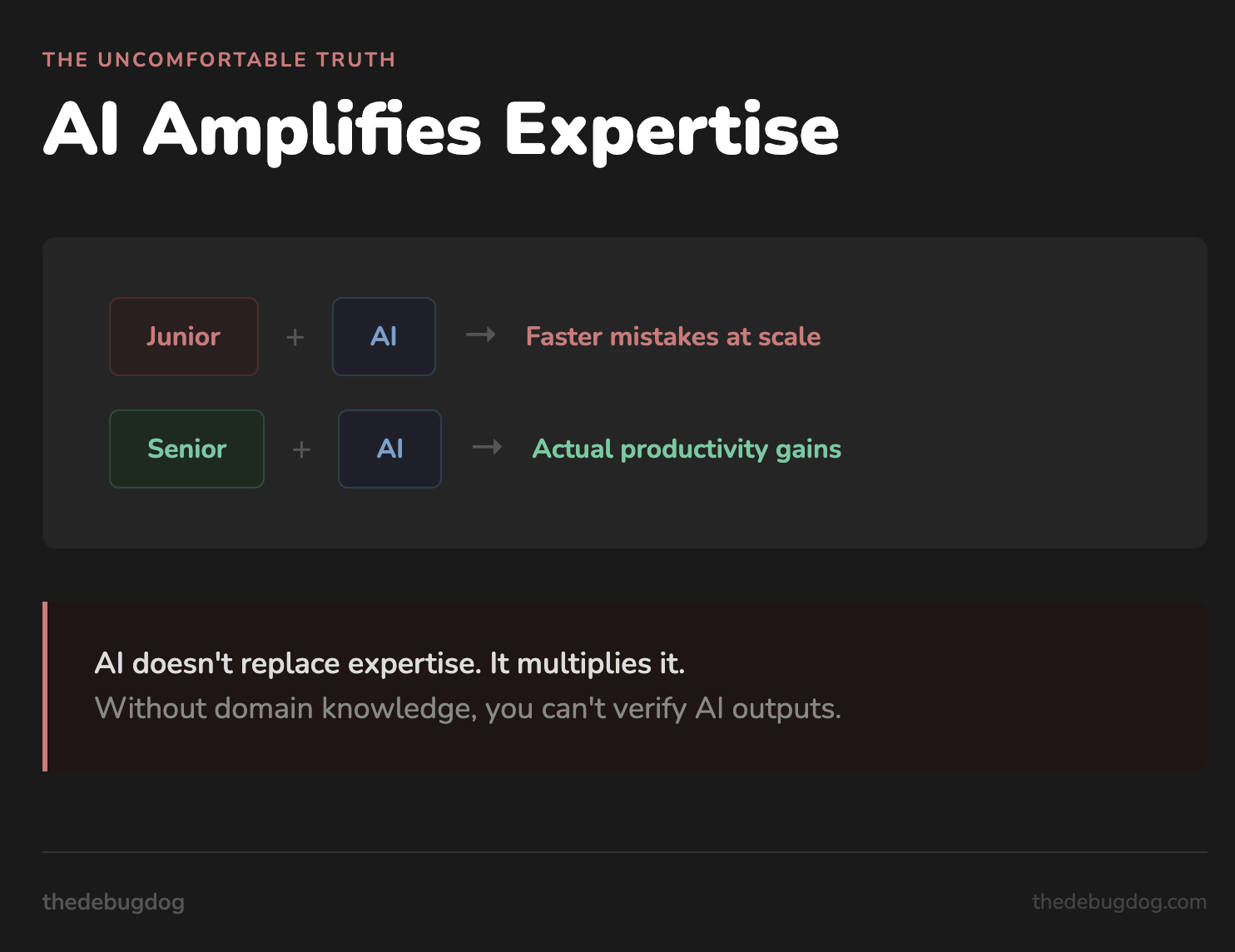This screenshot has height=952, width=1235.
Task: Click It multiplies it phrase
Action: pos(588,663)
